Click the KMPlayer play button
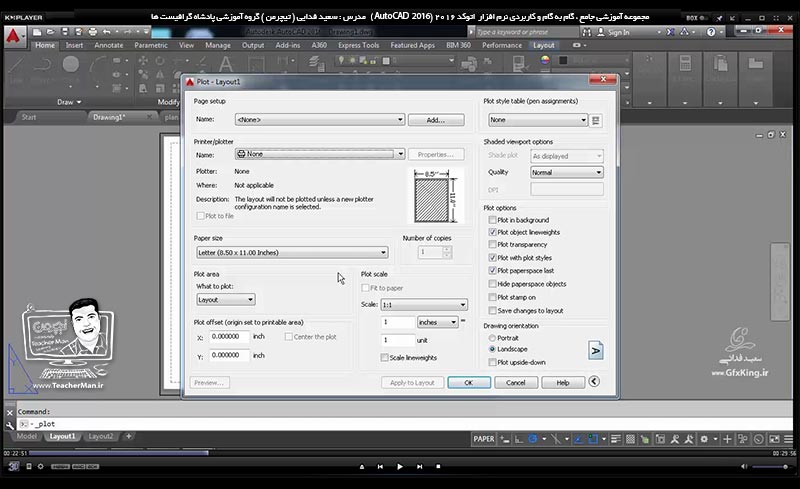800x489 pixels. coord(399,466)
